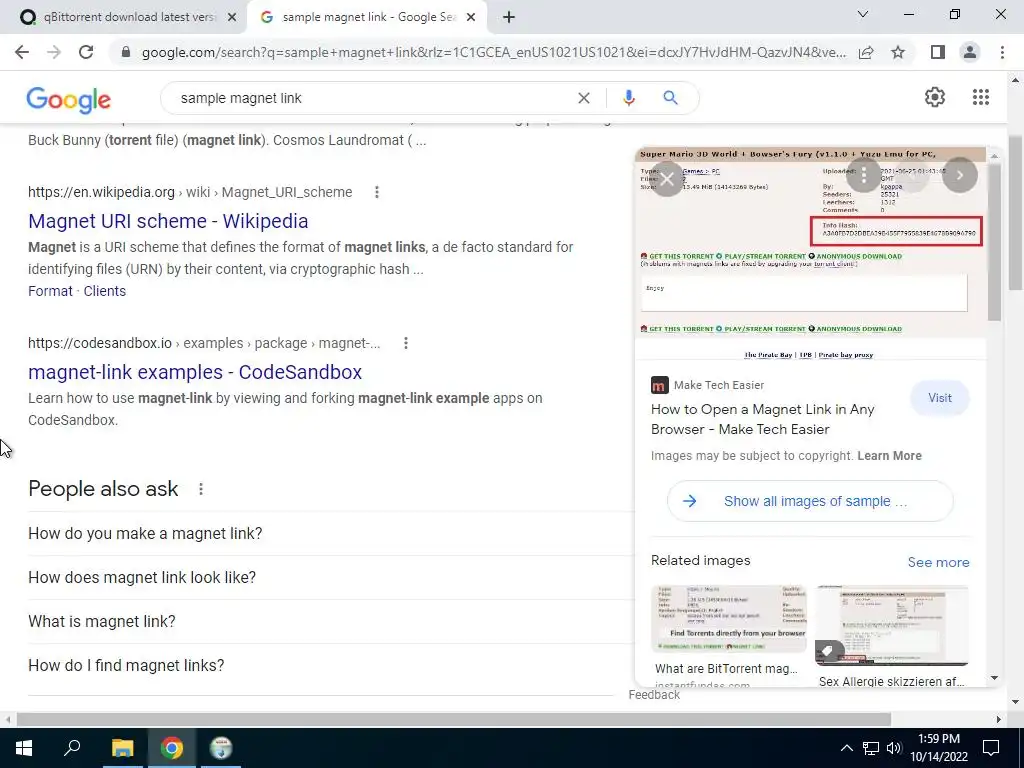Show all images of sample magnet link

(810, 501)
